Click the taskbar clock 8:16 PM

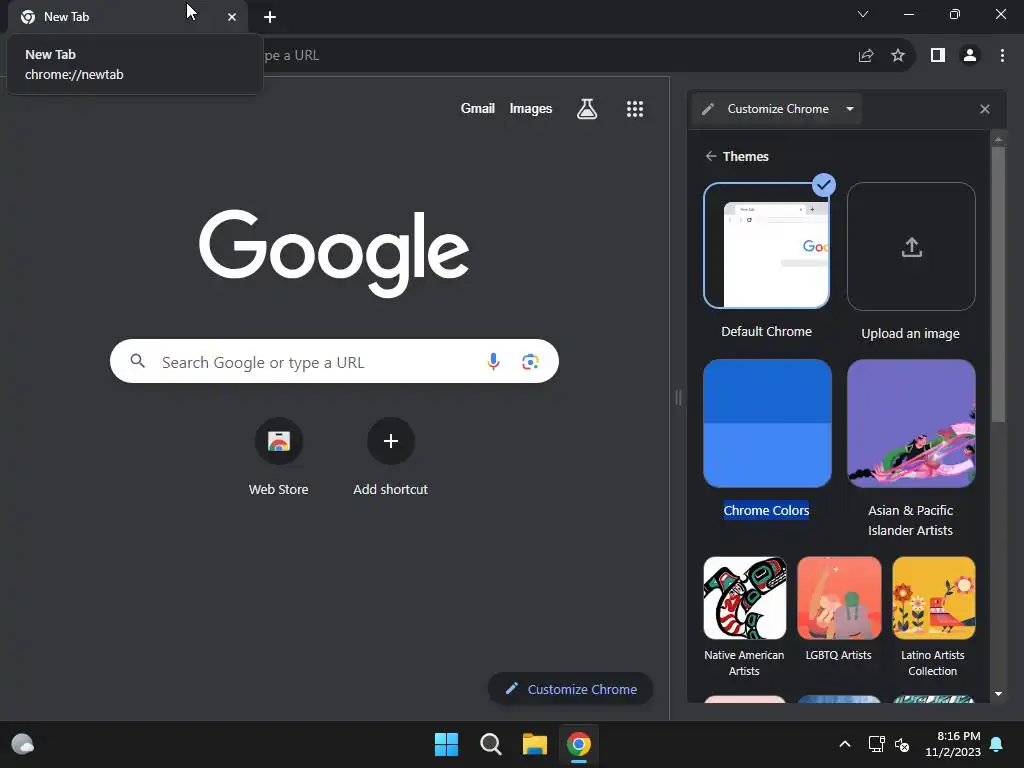[953, 744]
